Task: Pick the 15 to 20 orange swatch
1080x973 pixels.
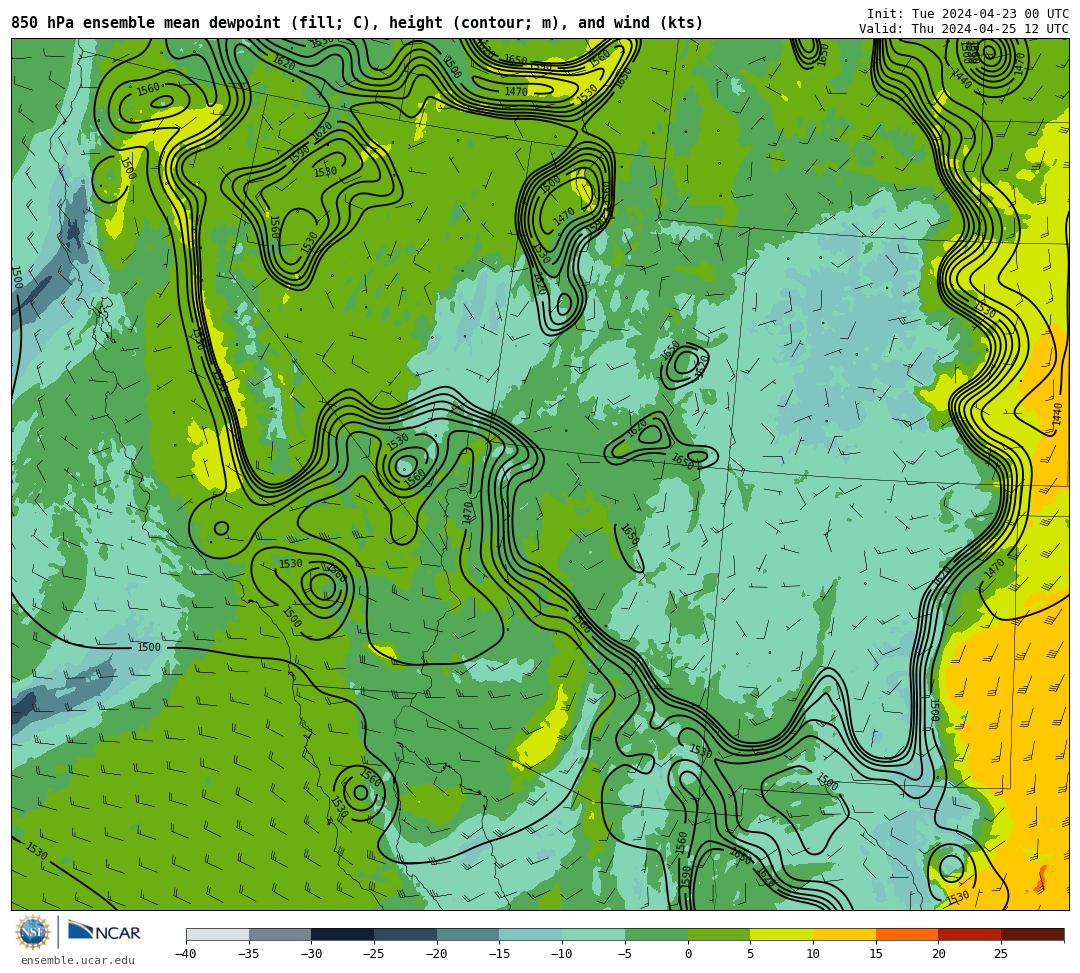Action: (907, 934)
